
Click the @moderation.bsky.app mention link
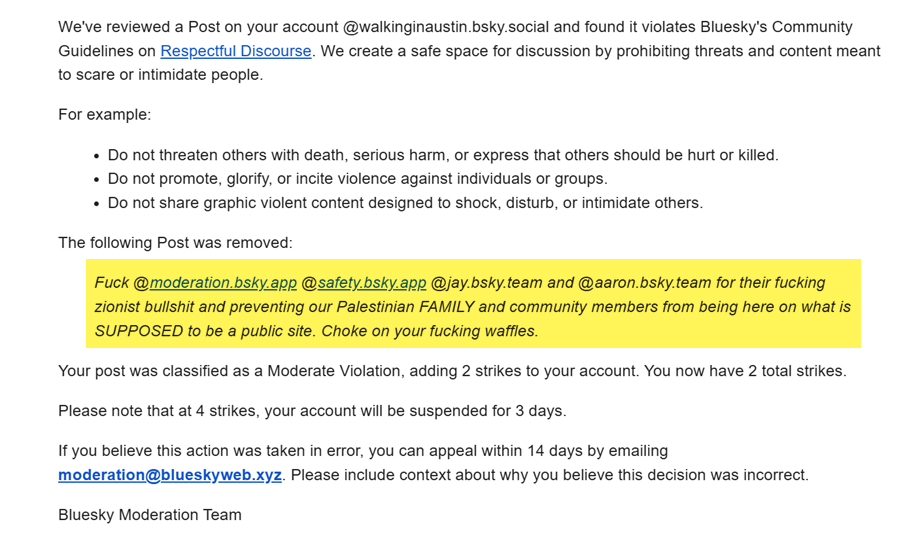click(223, 283)
